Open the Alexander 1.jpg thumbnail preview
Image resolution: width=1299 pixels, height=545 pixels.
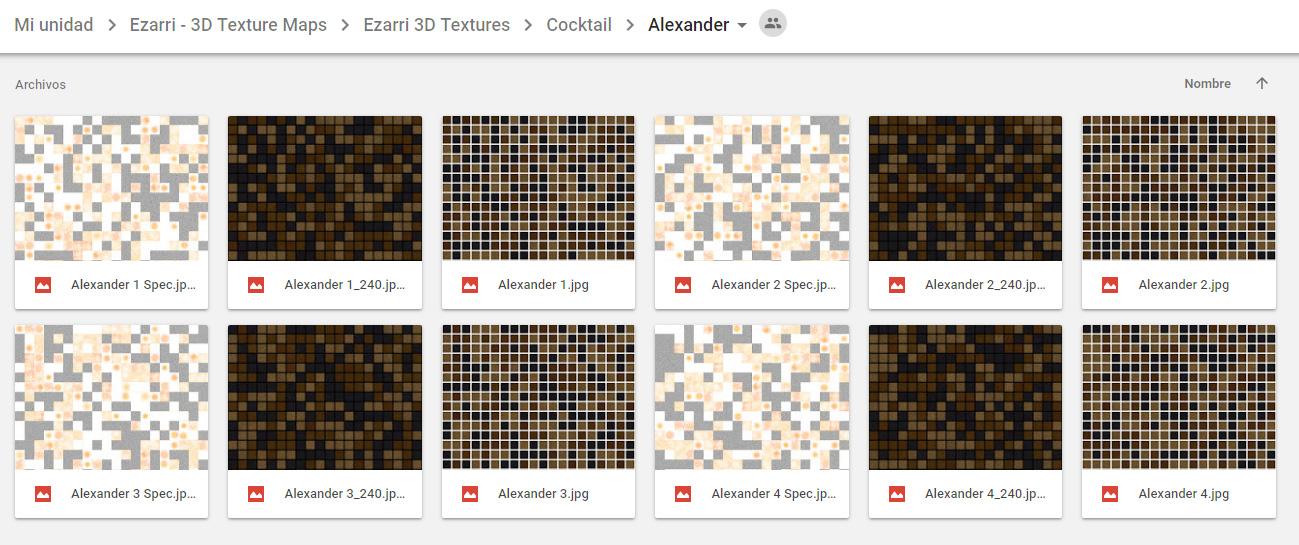[x=538, y=188]
